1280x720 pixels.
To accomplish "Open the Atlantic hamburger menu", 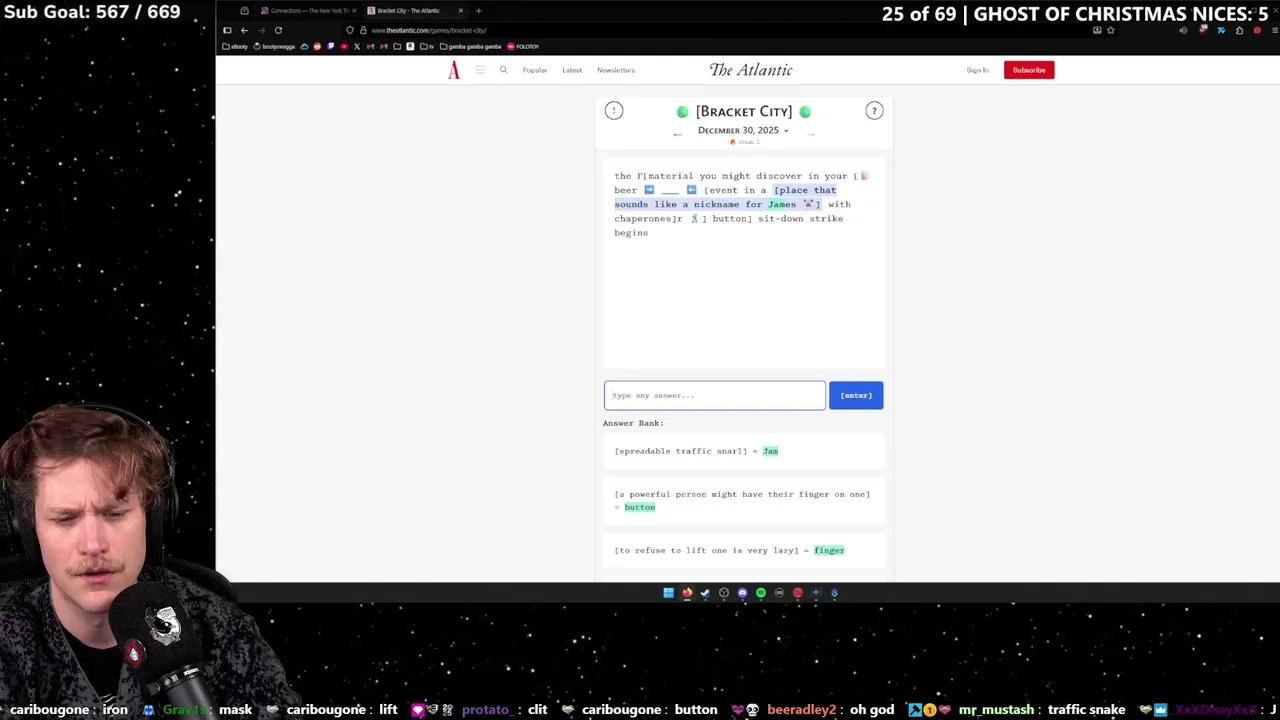I will [480, 70].
